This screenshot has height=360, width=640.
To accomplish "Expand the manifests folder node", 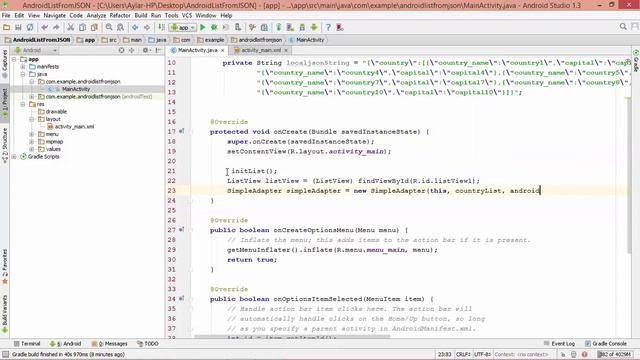I will coord(23,67).
